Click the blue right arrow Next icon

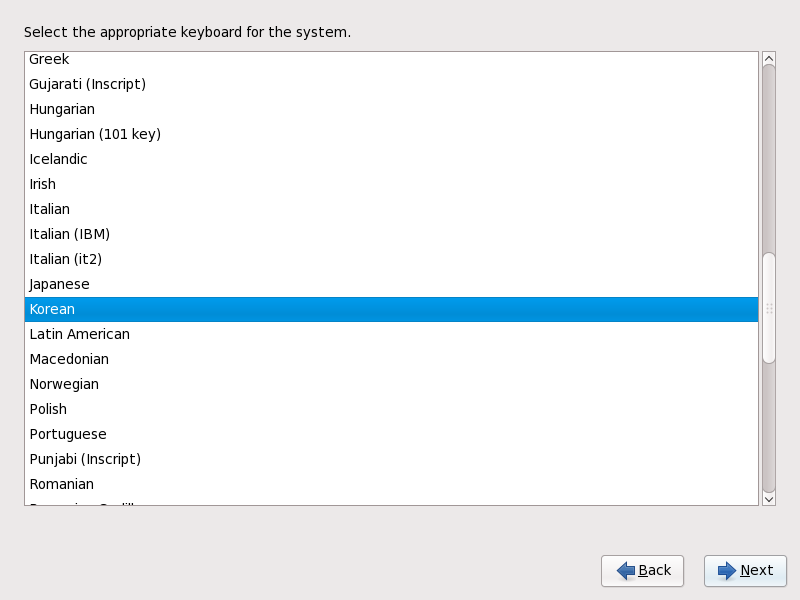(x=727, y=570)
